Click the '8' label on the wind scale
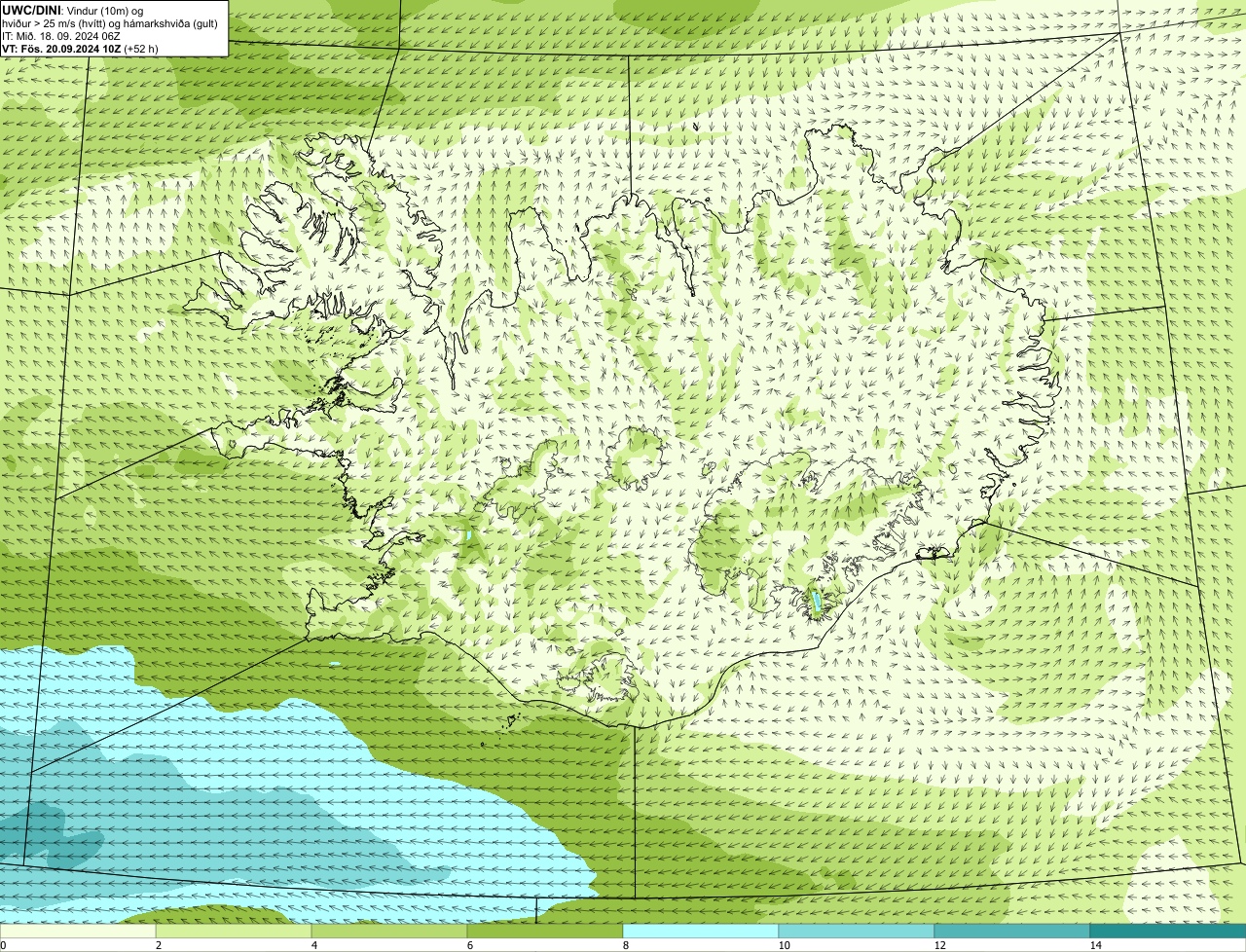Image resolution: width=1246 pixels, height=952 pixels. [625, 945]
